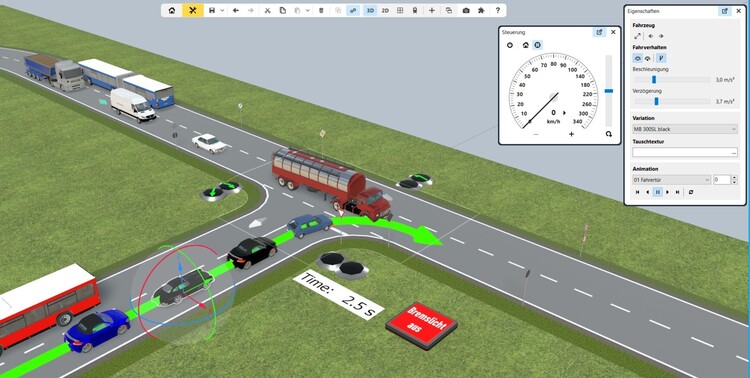Switch to 2D view
The height and width of the screenshot is (378, 750).
point(385,11)
